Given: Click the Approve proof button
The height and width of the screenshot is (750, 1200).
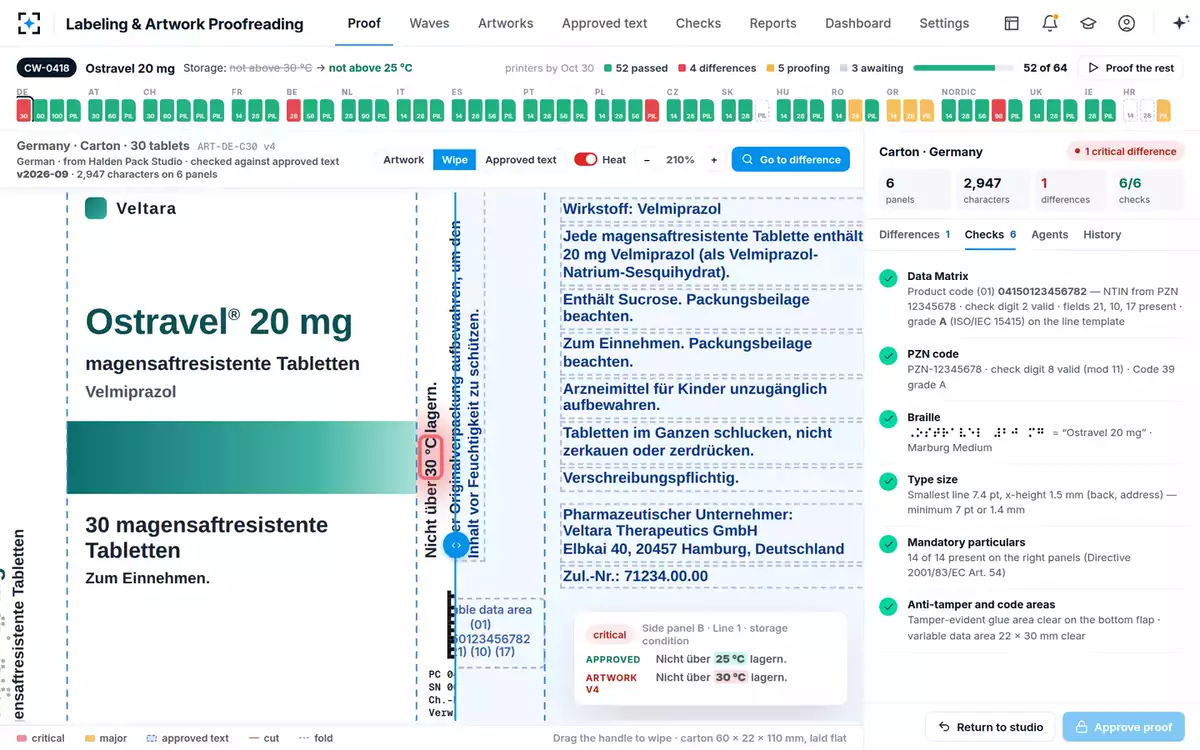Looking at the screenshot, I should (1124, 727).
